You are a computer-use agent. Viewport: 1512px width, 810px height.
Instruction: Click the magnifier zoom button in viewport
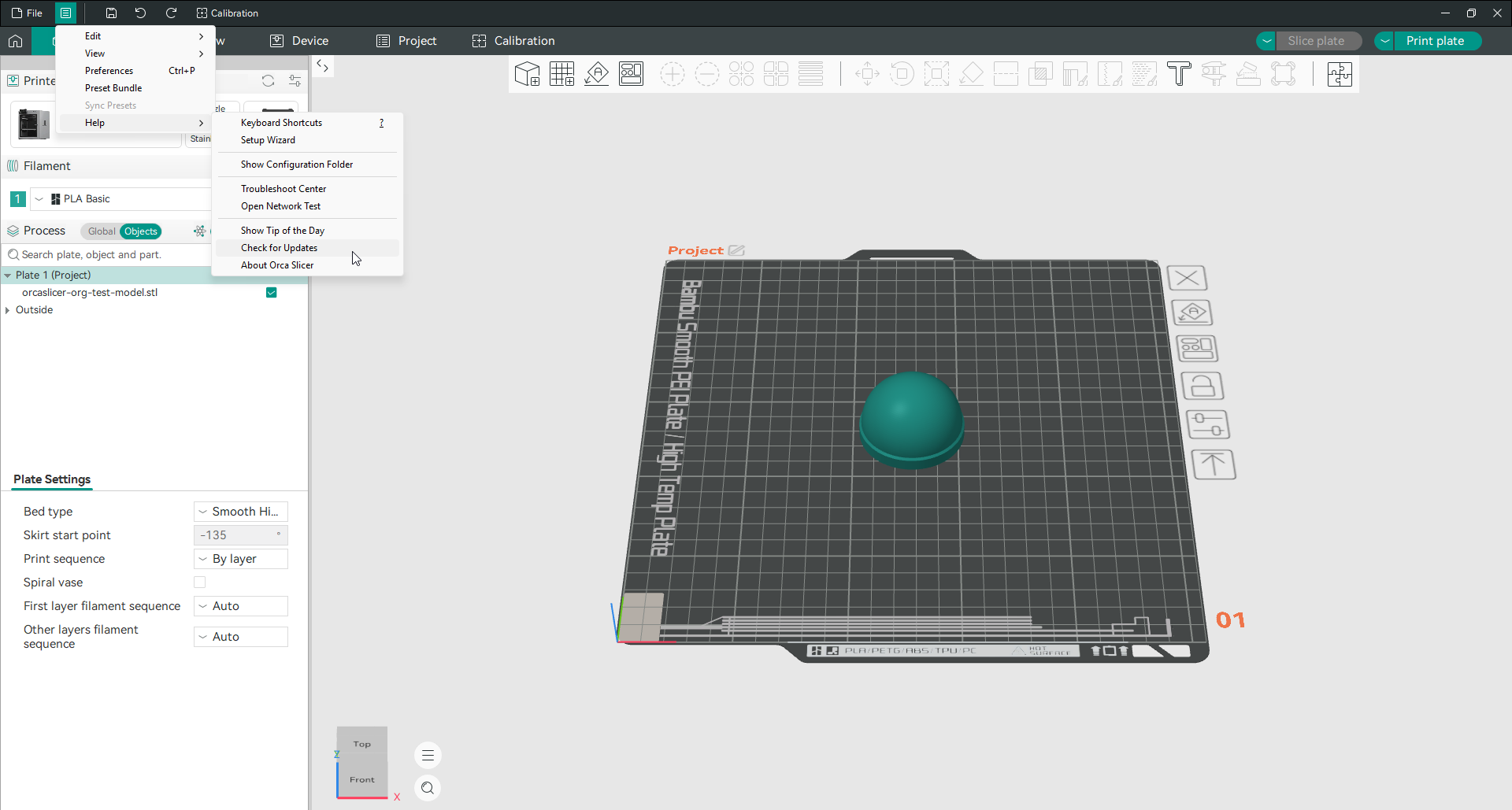click(x=428, y=788)
